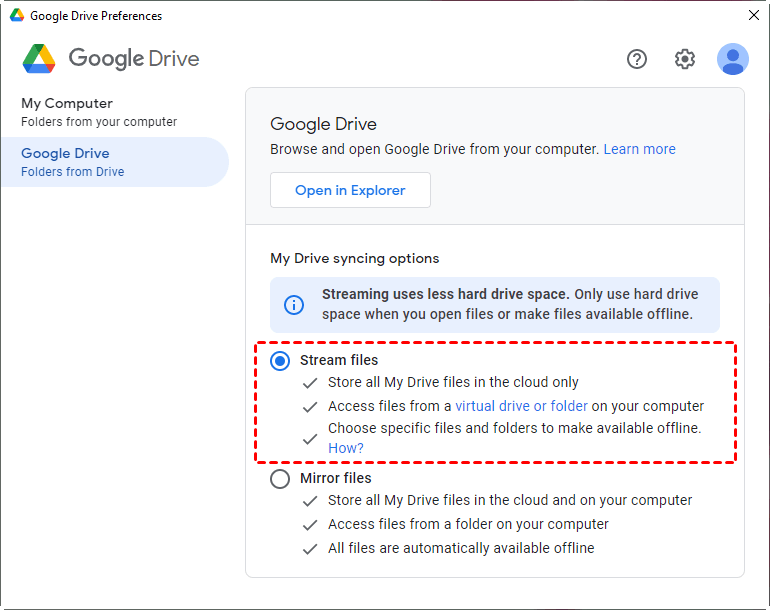Click the 'How?' link
This screenshot has width=770, height=610.
point(346,448)
